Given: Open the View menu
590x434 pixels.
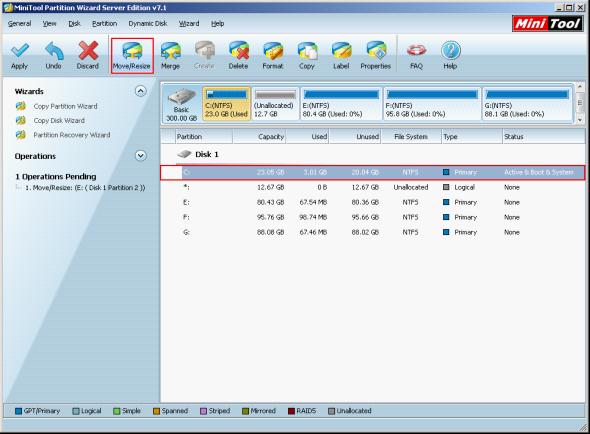Looking at the screenshot, I should pos(49,24).
